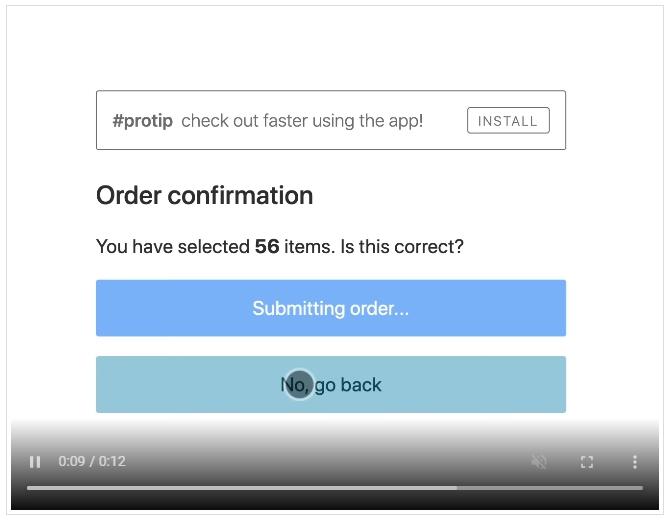The image size is (665, 521).
Task: Click the #protip hashtag text
Action: (x=142, y=121)
